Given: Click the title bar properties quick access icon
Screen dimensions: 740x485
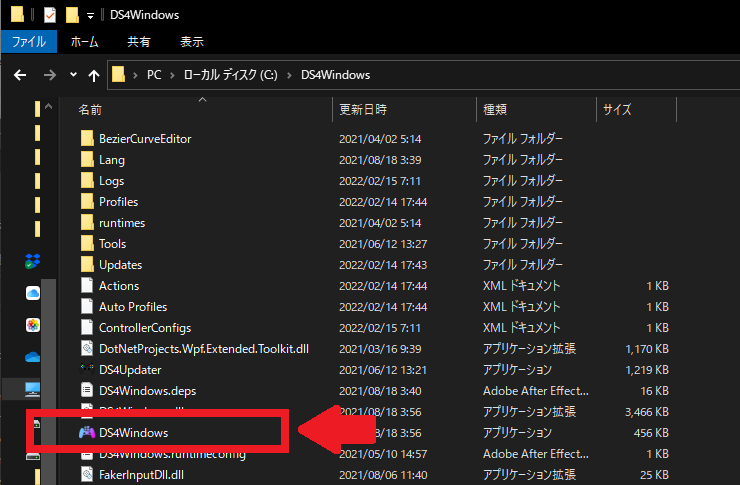Looking at the screenshot, I should pyautogui.click(x=50, y=15).
